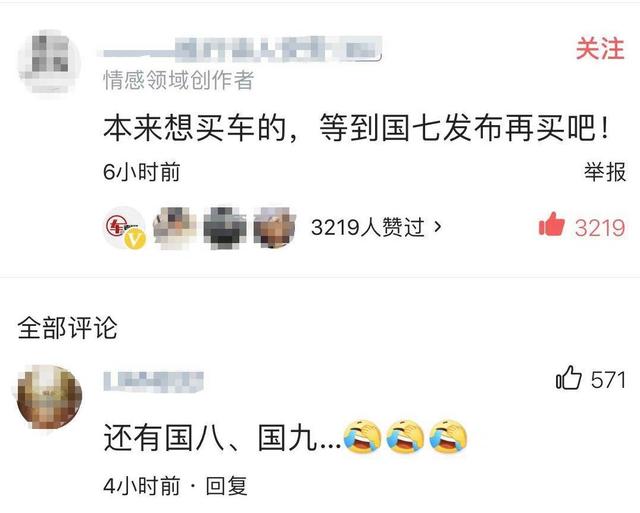This screenshot has height=513, width=640.
Task: Open the commenter's round avatar
Action: tap(49, 397)
